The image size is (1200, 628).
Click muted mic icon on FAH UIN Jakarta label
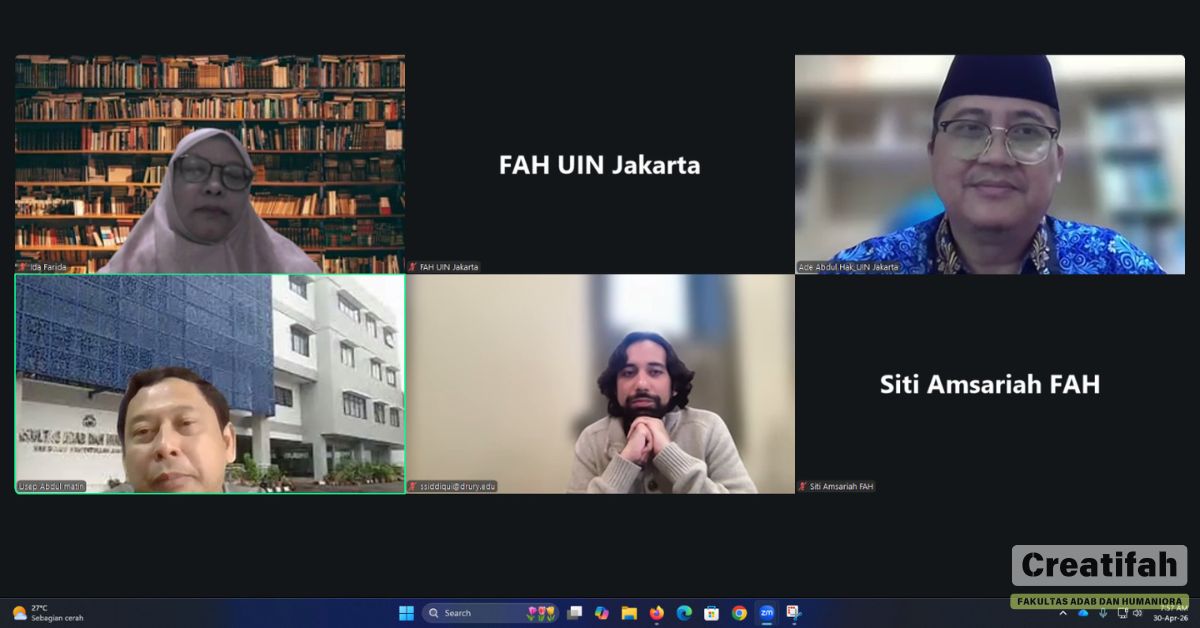(x=413, y=267)
